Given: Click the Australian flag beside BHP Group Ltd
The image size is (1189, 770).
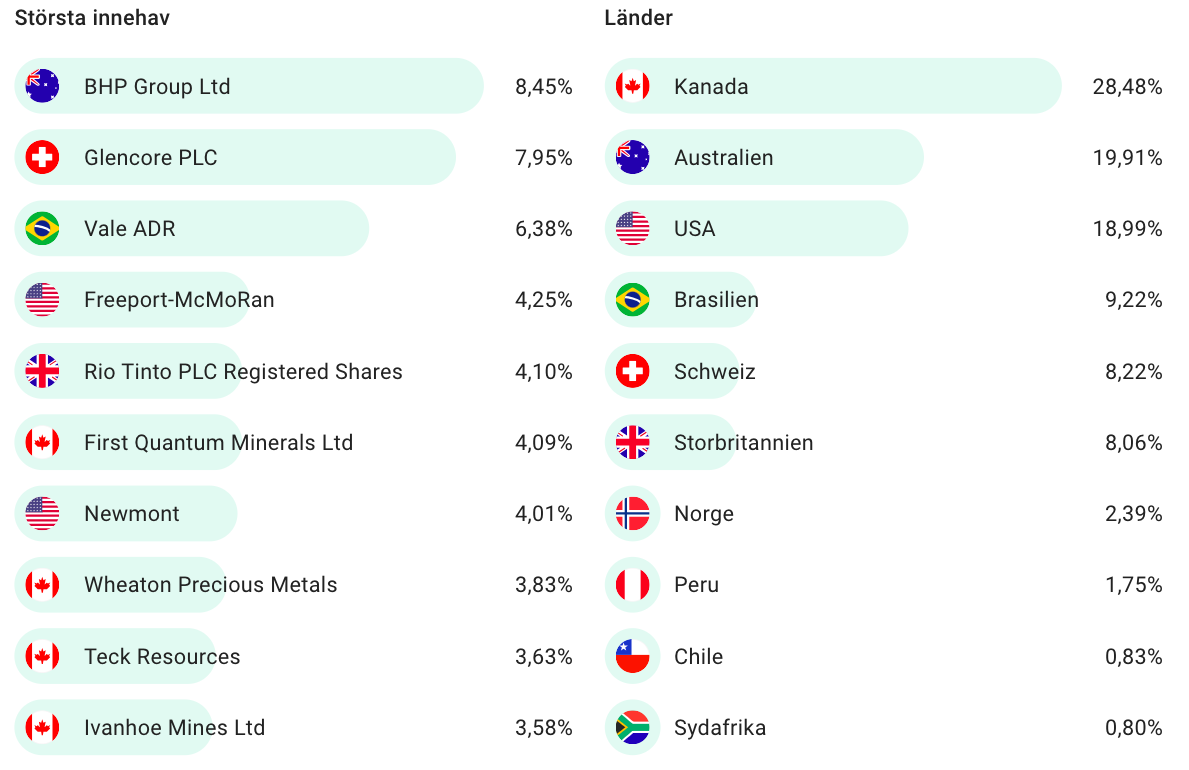Looking at the screenshot, I should tap(42, 86).
